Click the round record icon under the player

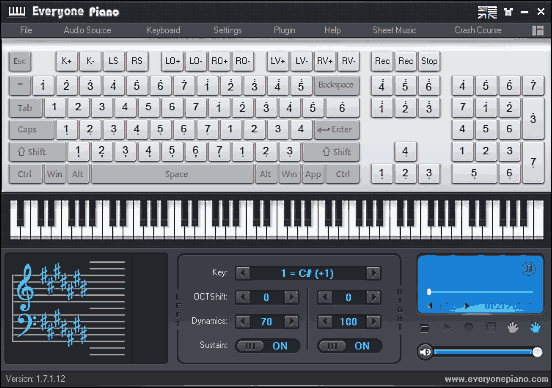(469, 327)
